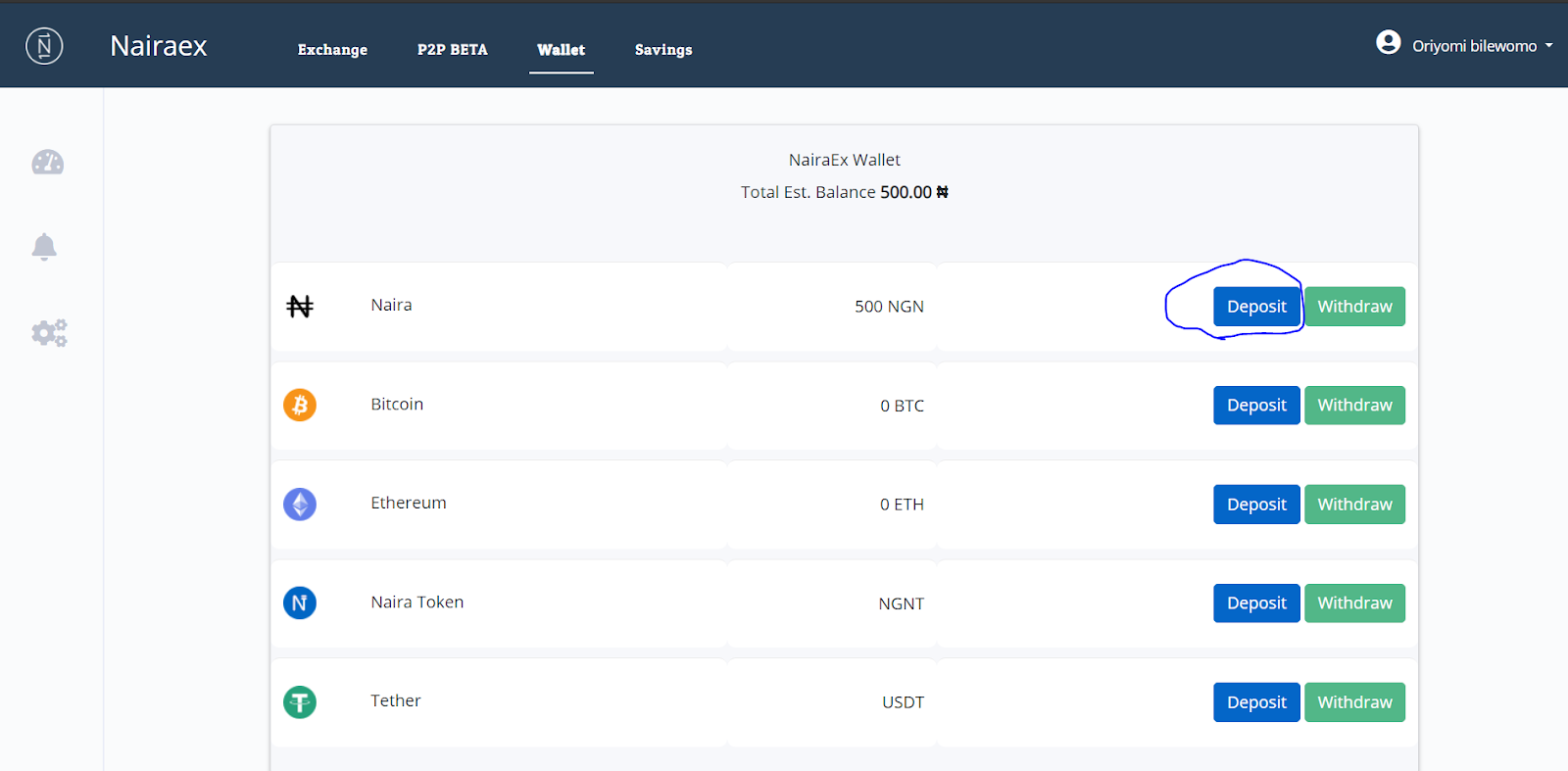This screenshot has height=771, width=1568.
Task: Open the P2P BETA tab
Action: pos(453,50)
